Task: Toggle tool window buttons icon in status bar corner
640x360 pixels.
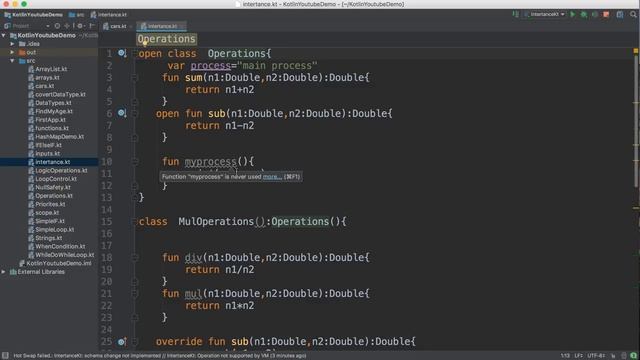Action: [5, 356]
